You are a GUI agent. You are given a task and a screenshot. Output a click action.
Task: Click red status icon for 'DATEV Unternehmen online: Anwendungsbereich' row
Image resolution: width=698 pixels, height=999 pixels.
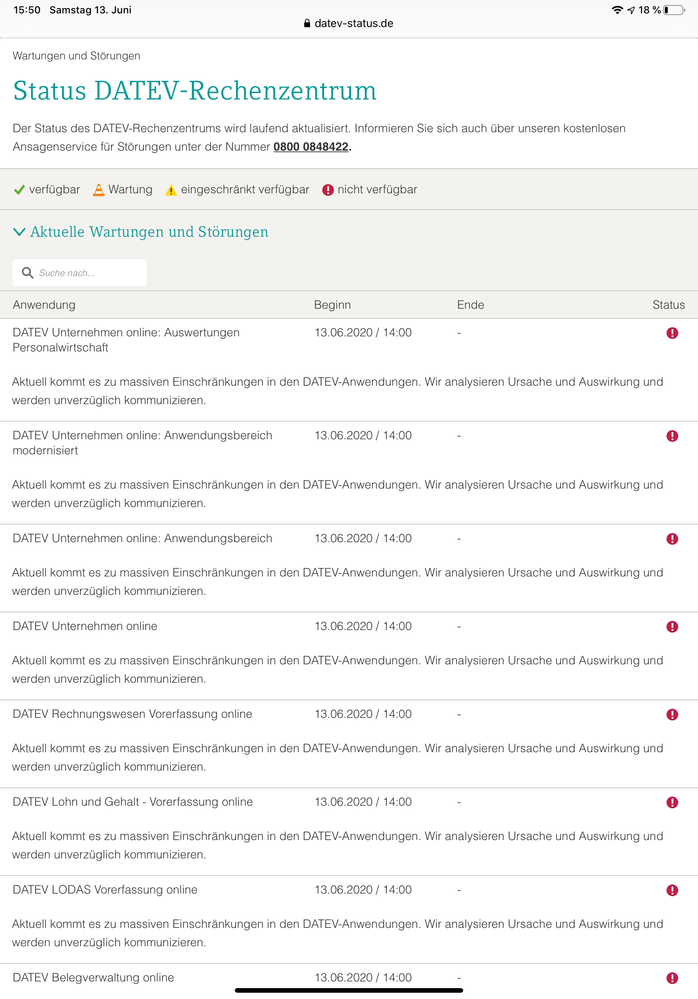tap(672, 539)
